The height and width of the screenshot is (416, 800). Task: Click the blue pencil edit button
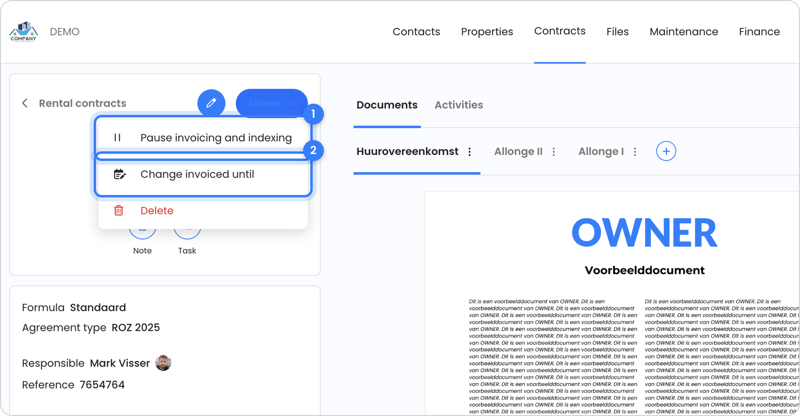coord(211,103)
